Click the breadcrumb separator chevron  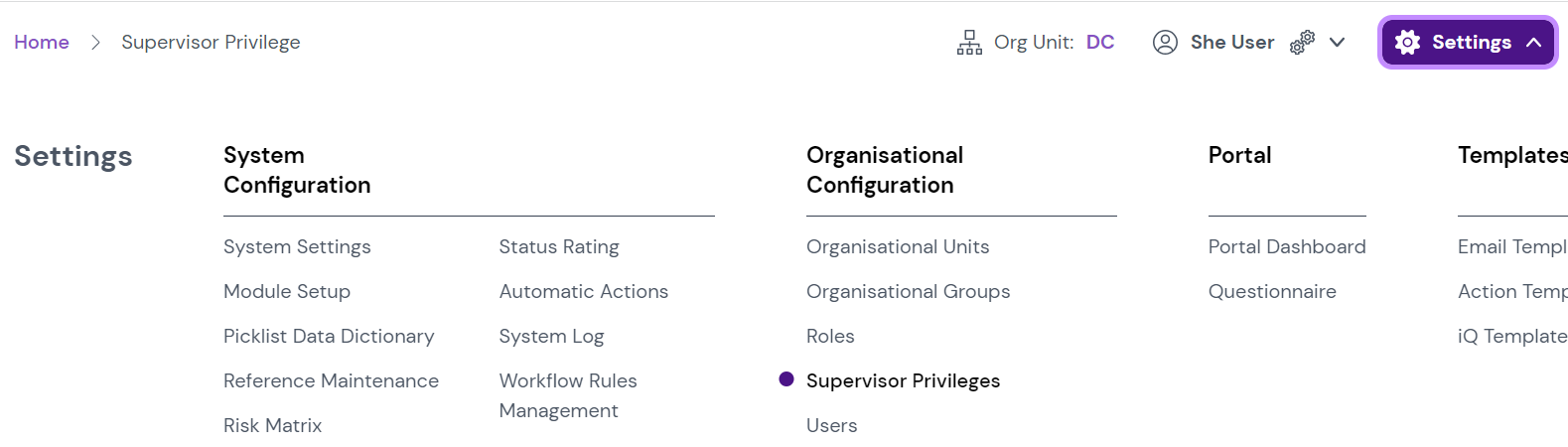pos(95,42)
